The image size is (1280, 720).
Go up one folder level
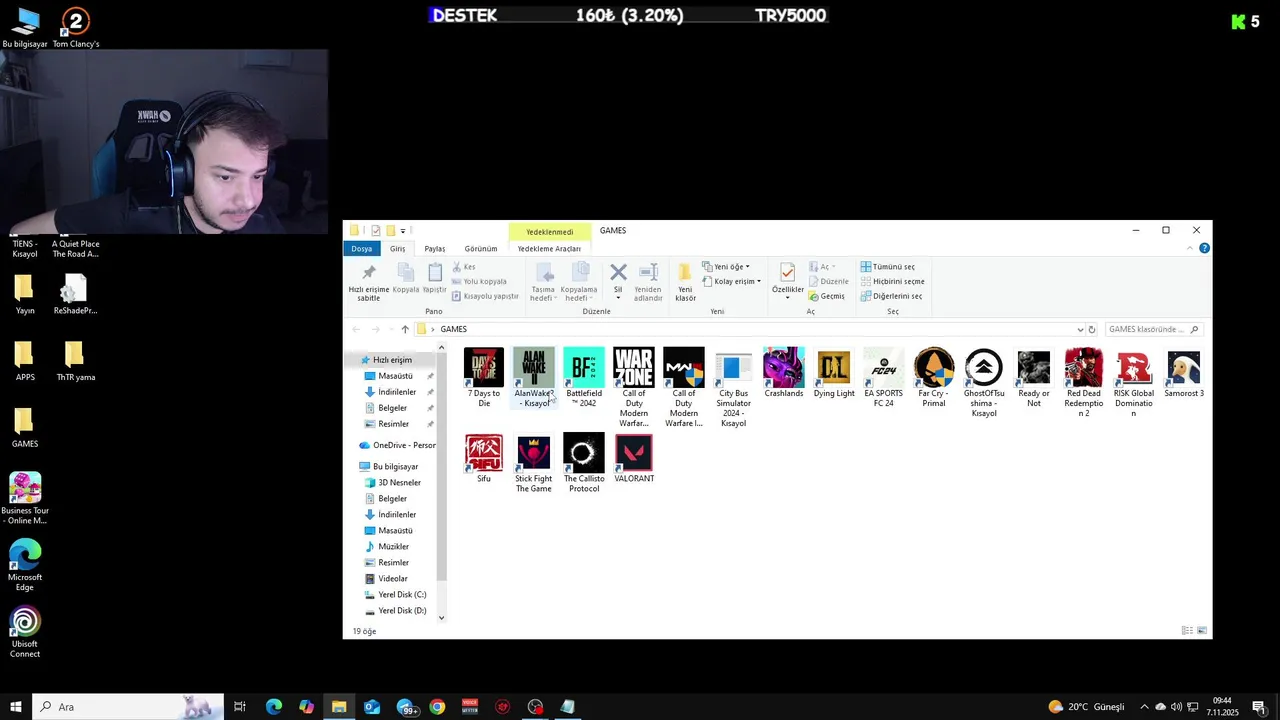coord(405,329)
